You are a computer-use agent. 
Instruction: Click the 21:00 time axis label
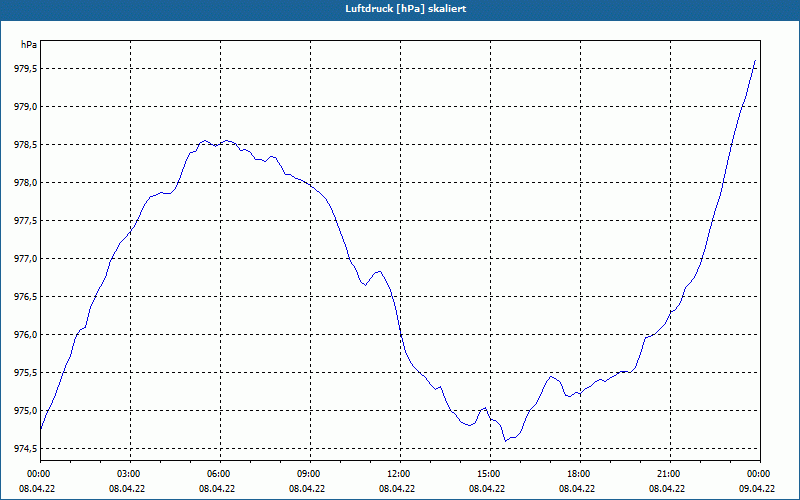click(667, 474)
